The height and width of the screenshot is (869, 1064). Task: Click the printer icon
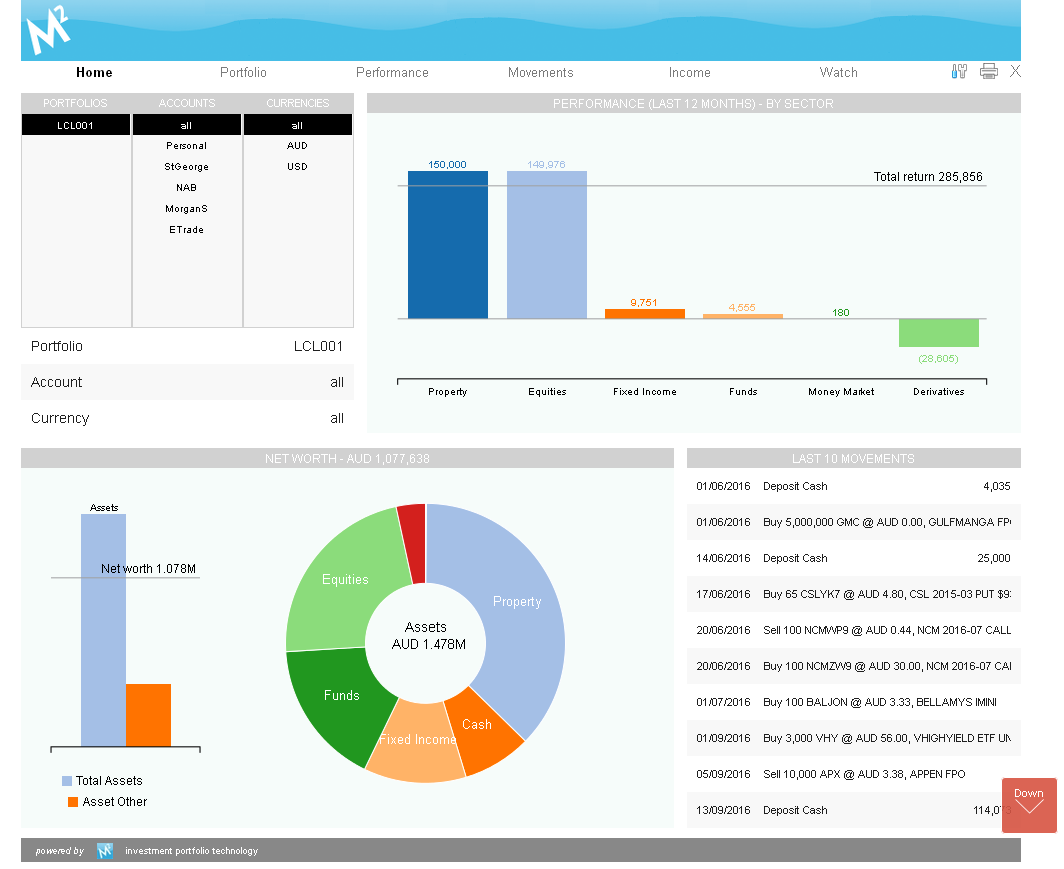989,71
